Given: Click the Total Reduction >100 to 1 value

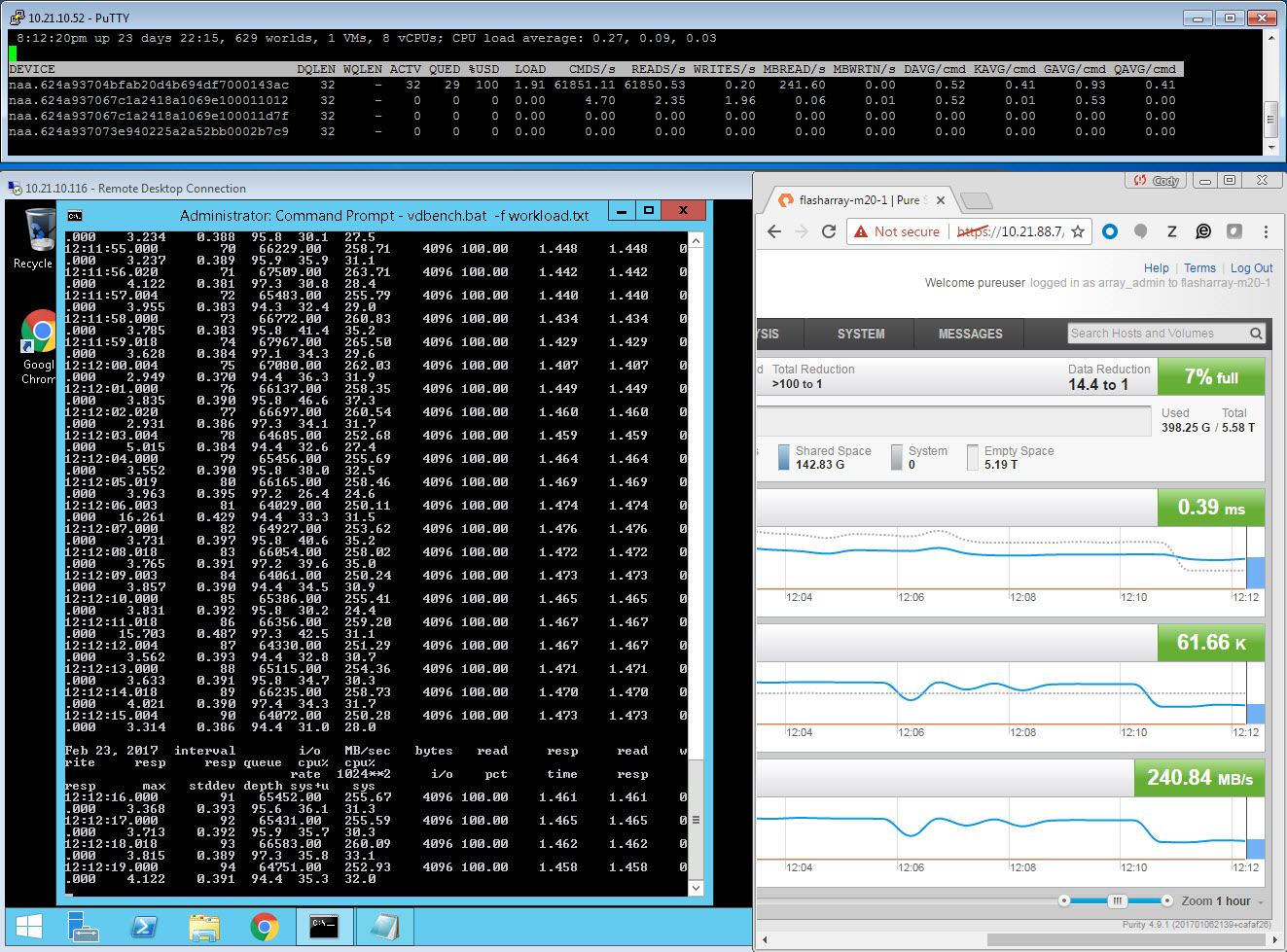Looking at the screenshot, I should click(797, 384).
